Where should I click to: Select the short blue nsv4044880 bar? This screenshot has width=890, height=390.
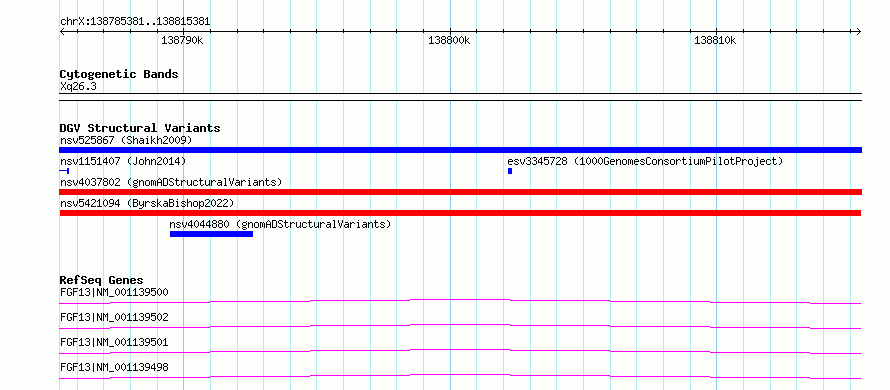click(x=211, y=234)
